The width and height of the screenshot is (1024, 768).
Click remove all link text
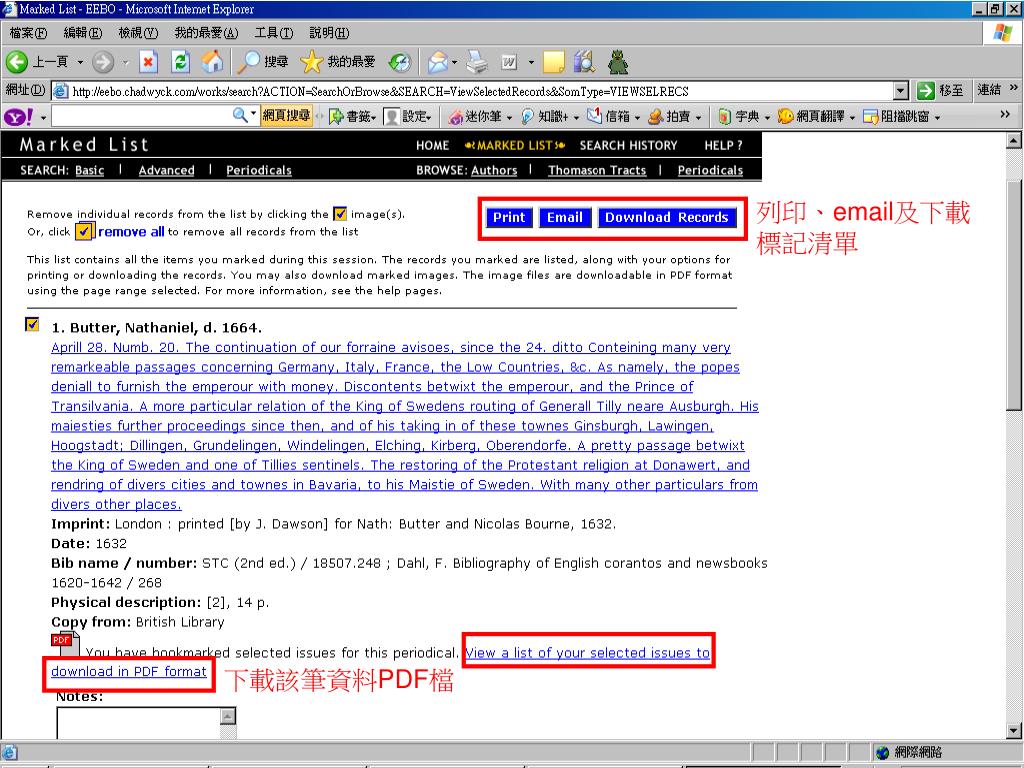131,231
